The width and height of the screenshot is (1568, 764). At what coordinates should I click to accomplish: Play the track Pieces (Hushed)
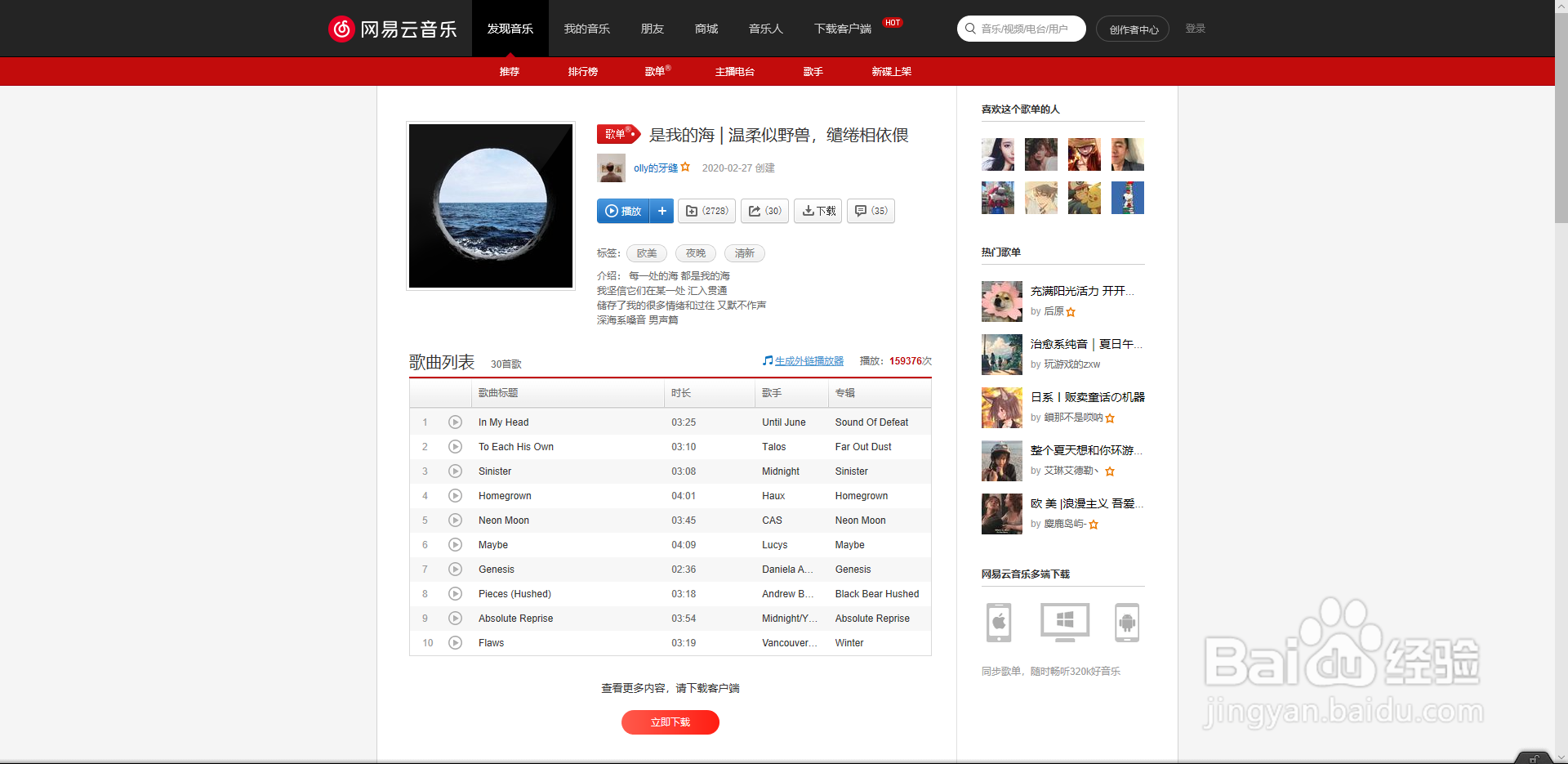pos(455,594)
